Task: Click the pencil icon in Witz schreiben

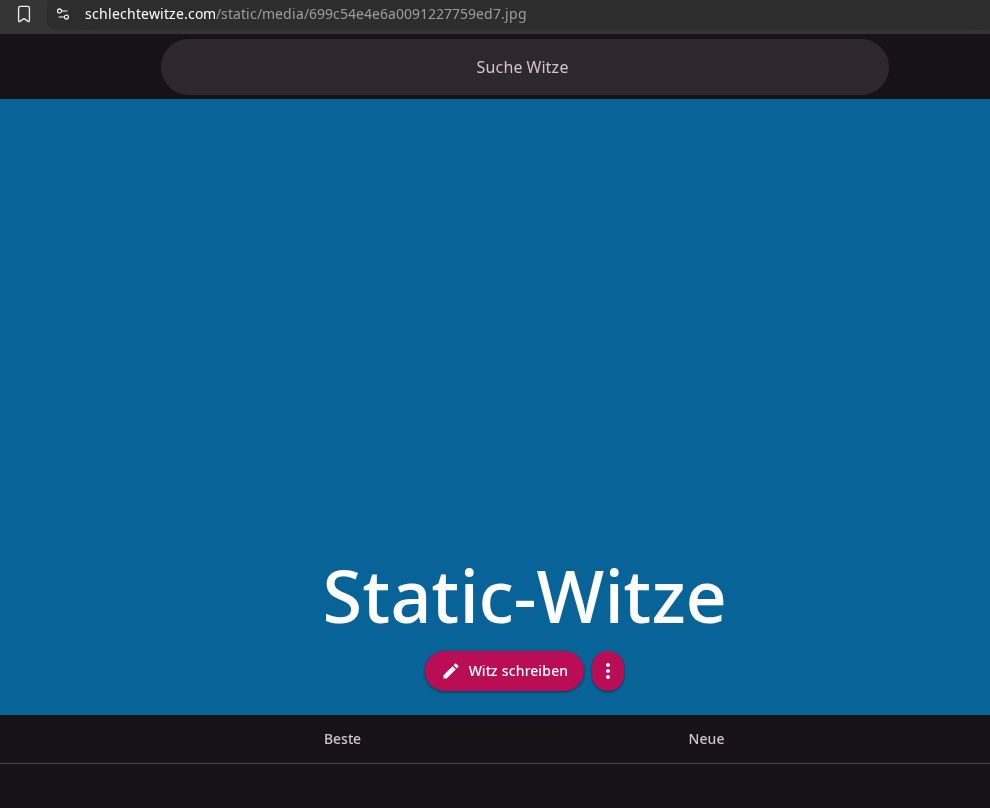Action: coord(451,671)
